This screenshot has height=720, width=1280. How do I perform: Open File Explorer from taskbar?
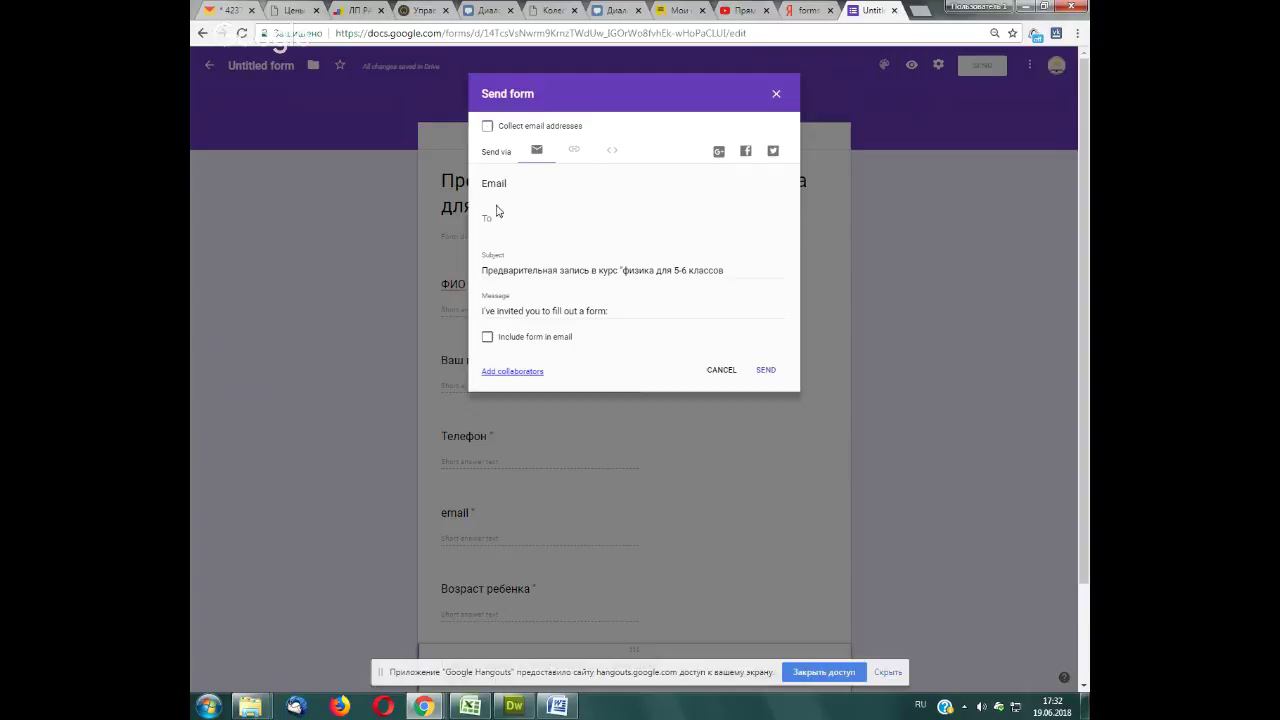click(x=250, y=706)
